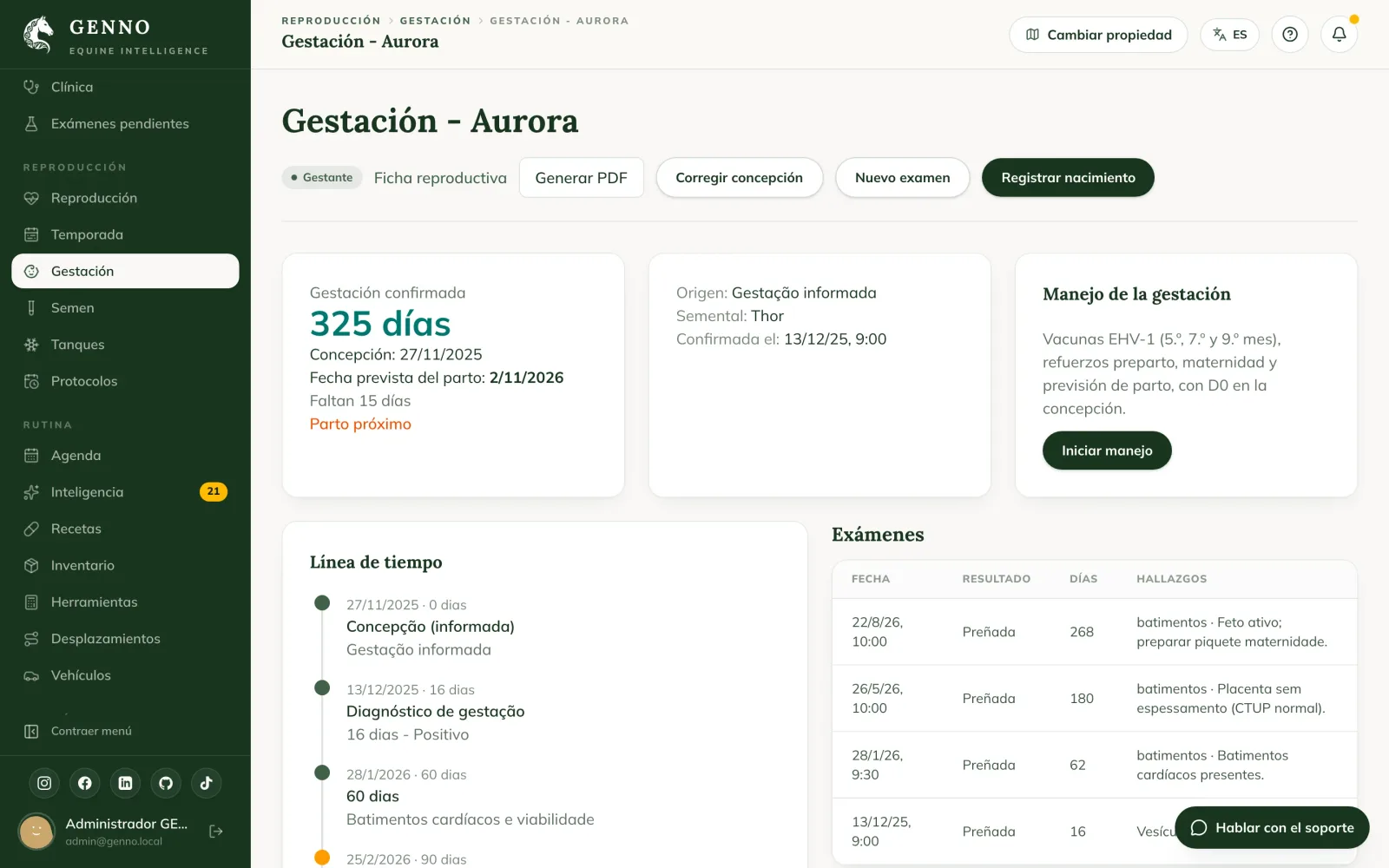Click Hablar con el soporte chat button

[1272, 828]
